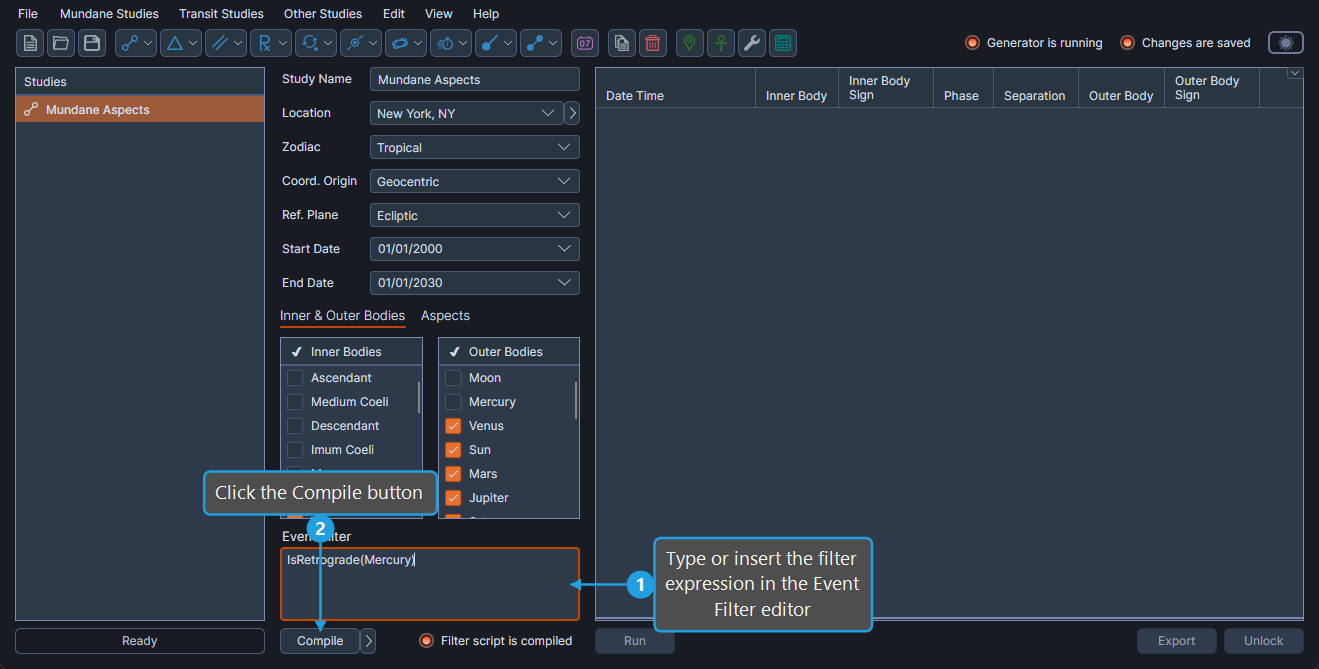Create a new file with the blank page icon
The image size is (1319, 669).
31,43
